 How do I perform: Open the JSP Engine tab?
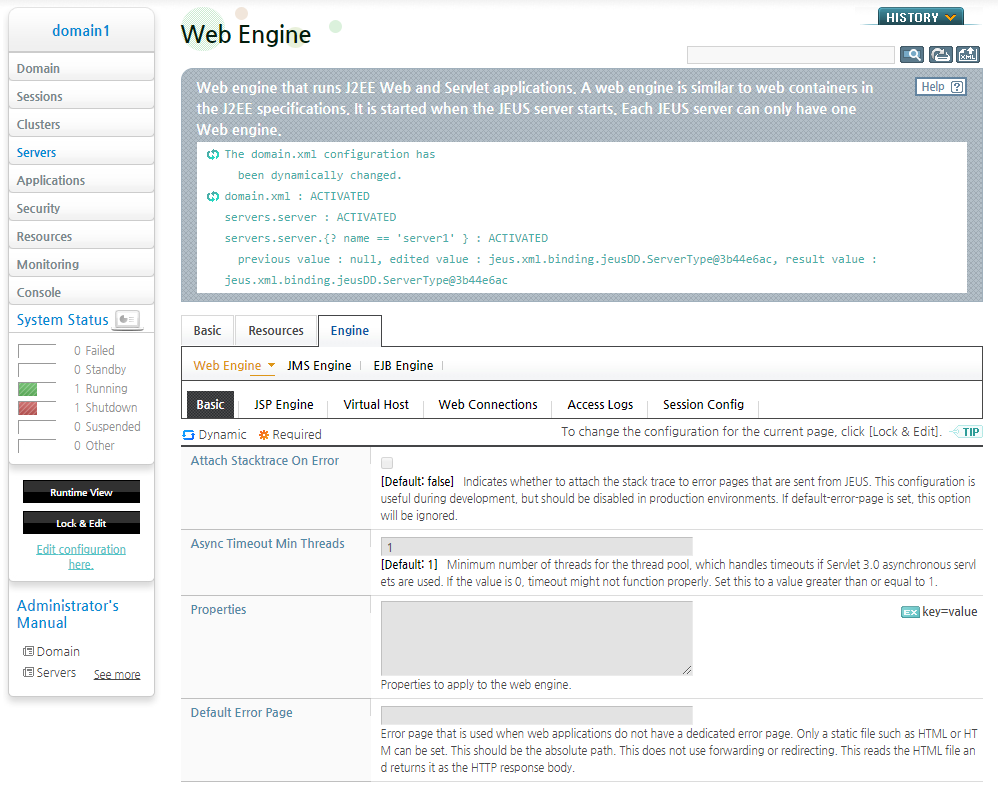[284, 405]
